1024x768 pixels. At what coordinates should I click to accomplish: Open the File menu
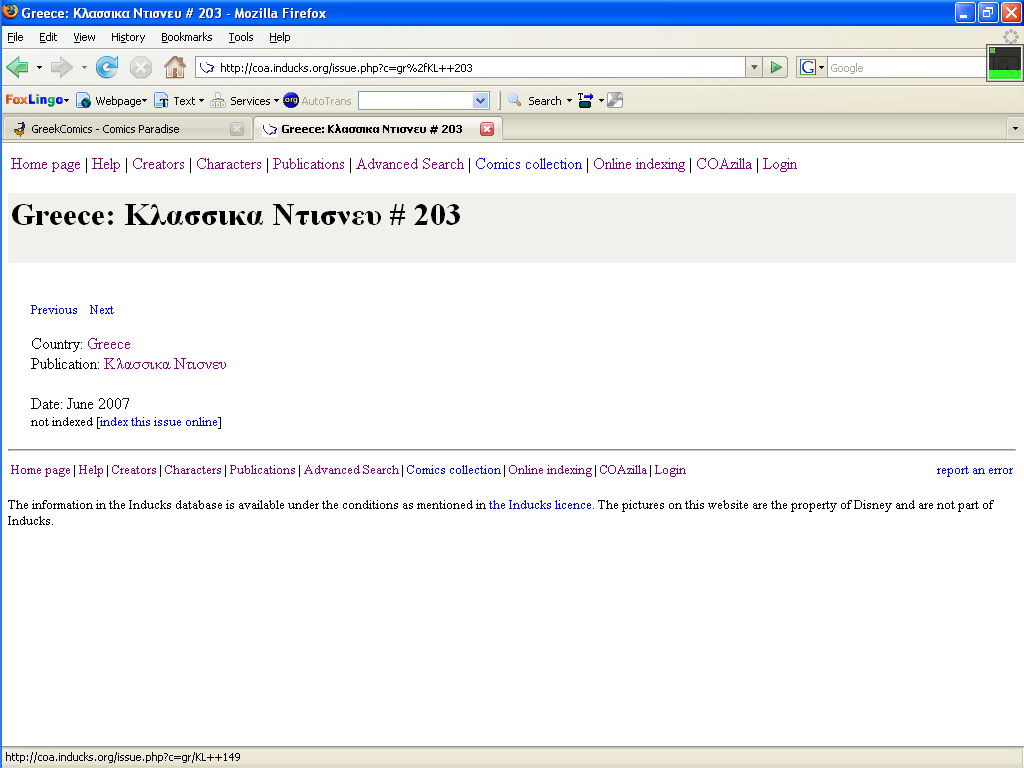15,37
